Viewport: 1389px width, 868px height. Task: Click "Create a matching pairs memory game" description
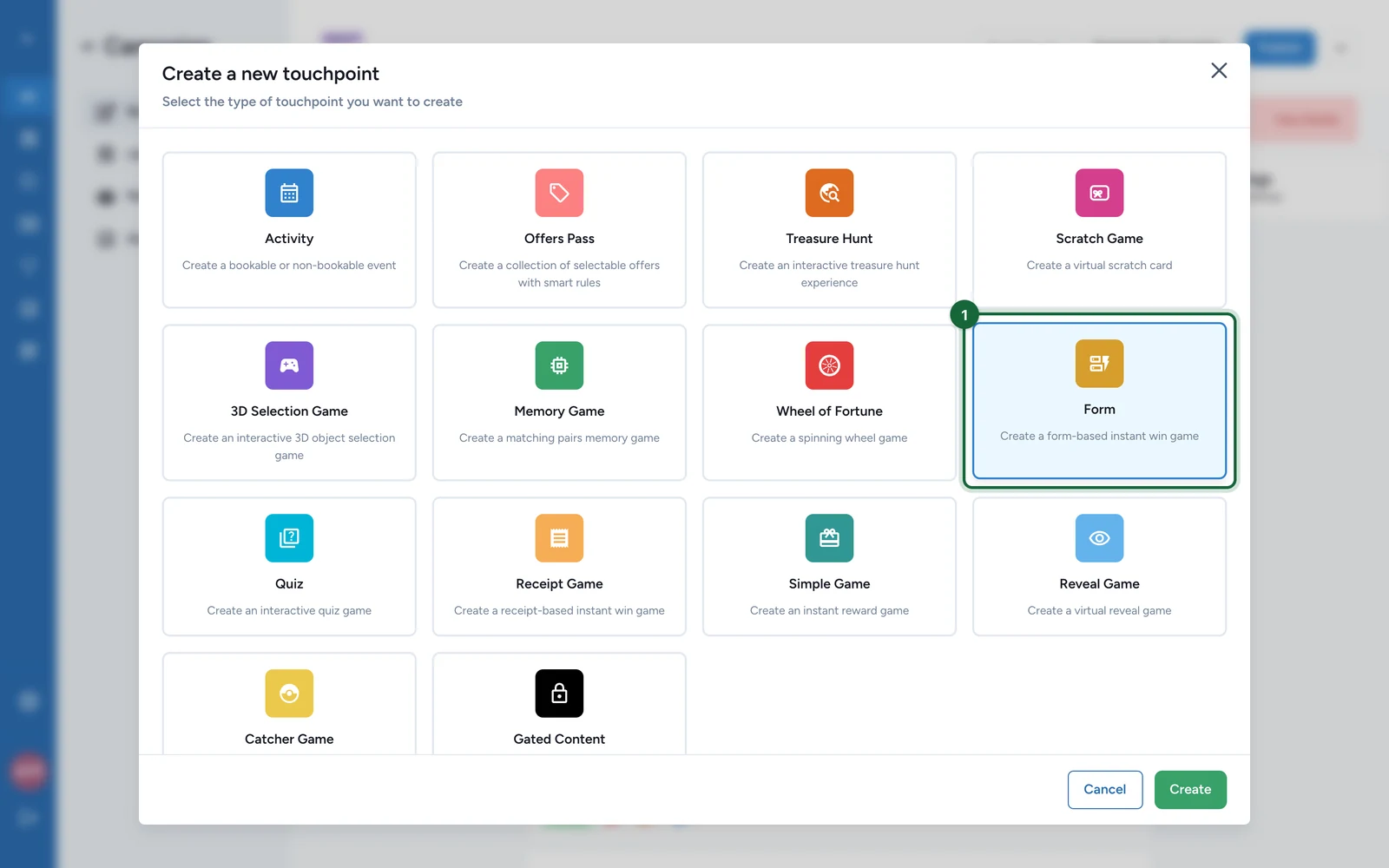[x=559, y=438]
